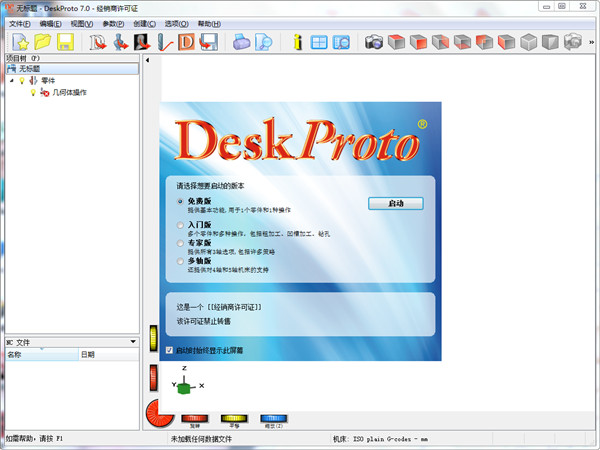Click the part icon beside 零件
600x450 pixels.
pos(33,80)
